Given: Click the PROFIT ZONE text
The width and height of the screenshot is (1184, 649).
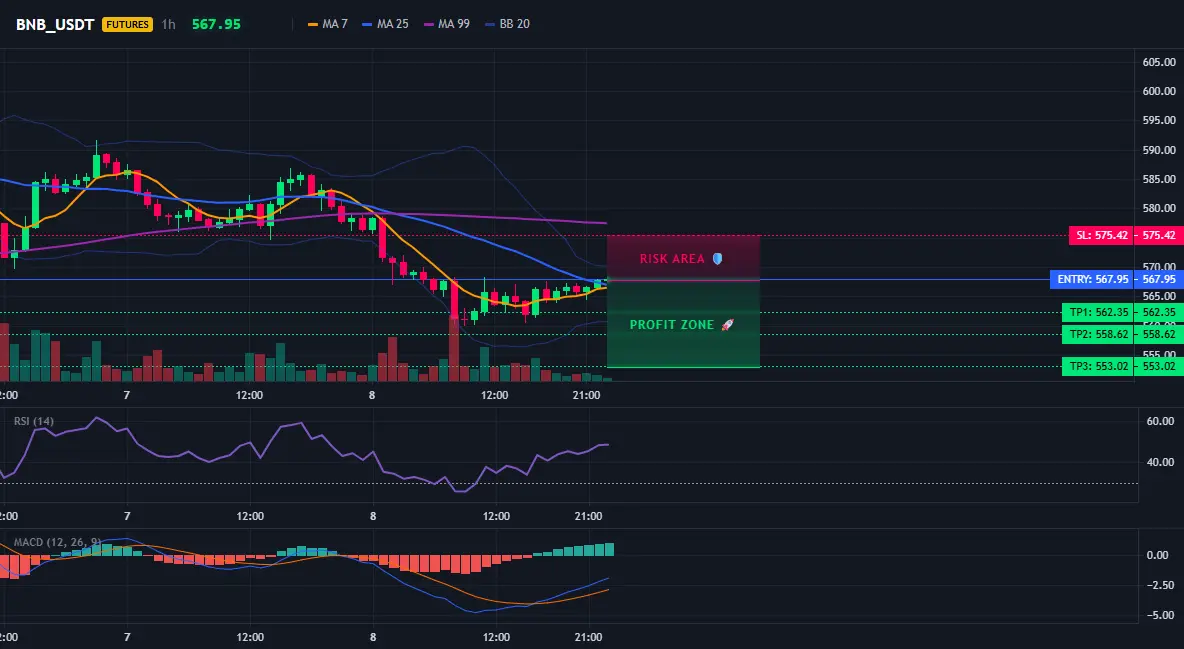Looking at the screenshot, I should coord(672,324).
